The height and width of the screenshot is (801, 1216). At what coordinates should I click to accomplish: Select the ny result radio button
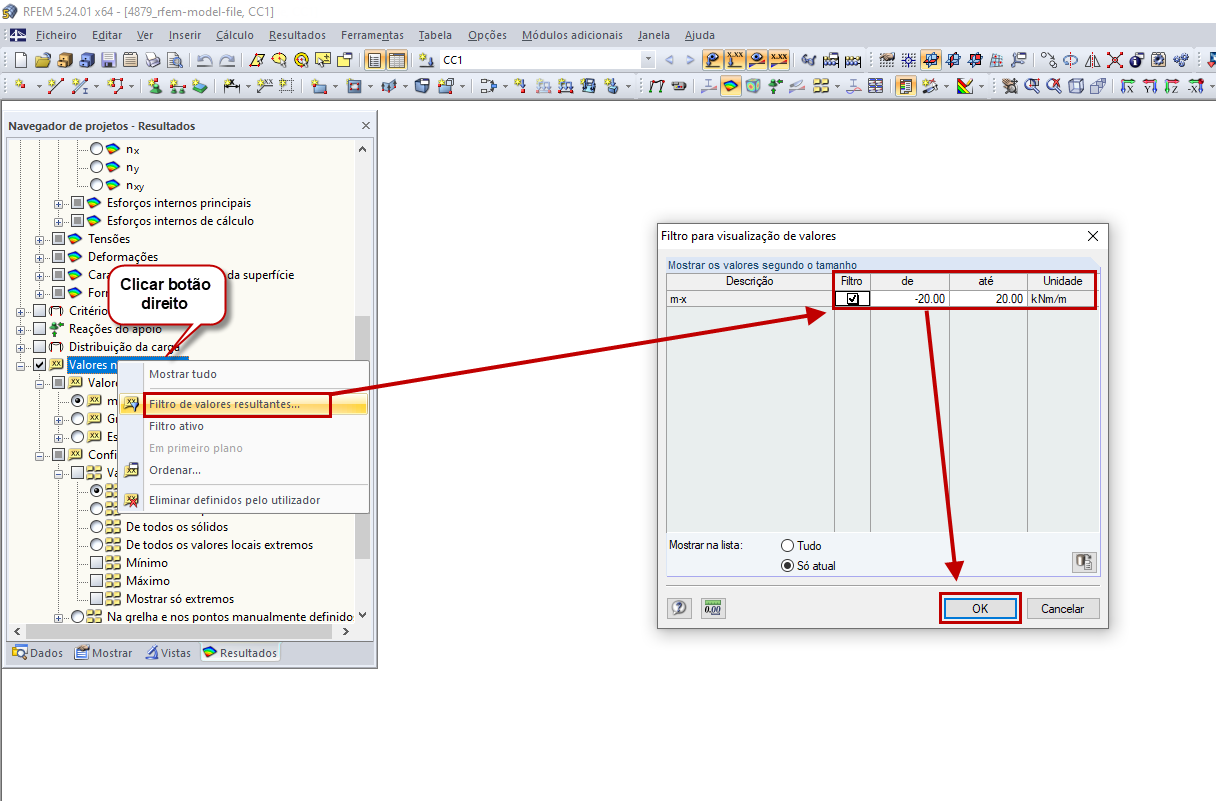pyautogui.click(x=96, y=167)
